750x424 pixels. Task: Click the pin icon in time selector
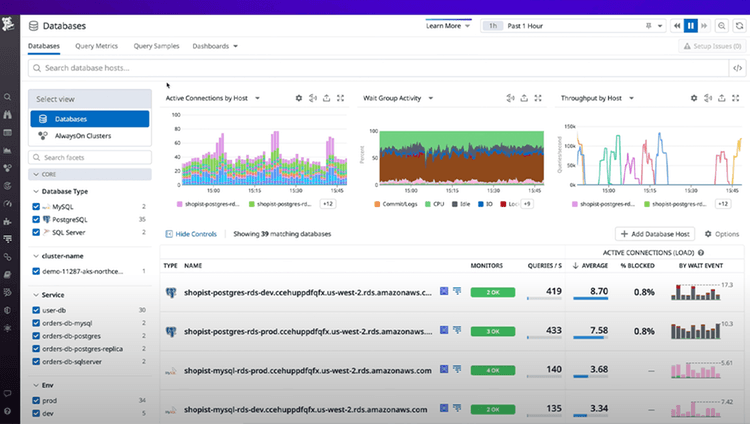click(649, 26)
